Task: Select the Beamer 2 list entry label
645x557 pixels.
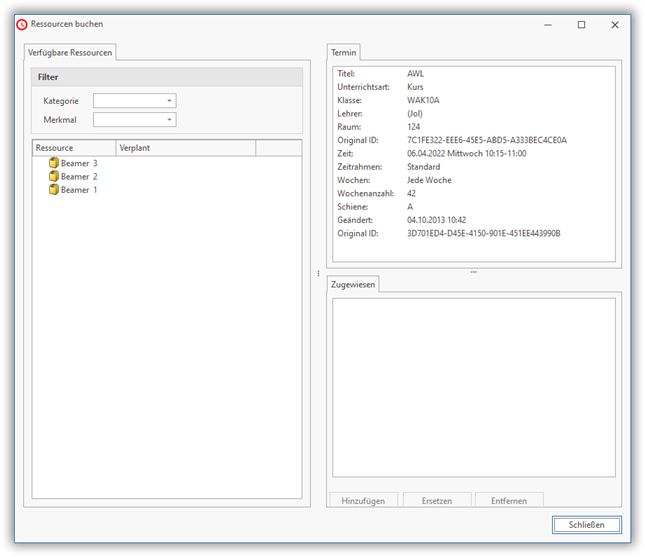Action: pyautogui.click(x=79, y=176)
